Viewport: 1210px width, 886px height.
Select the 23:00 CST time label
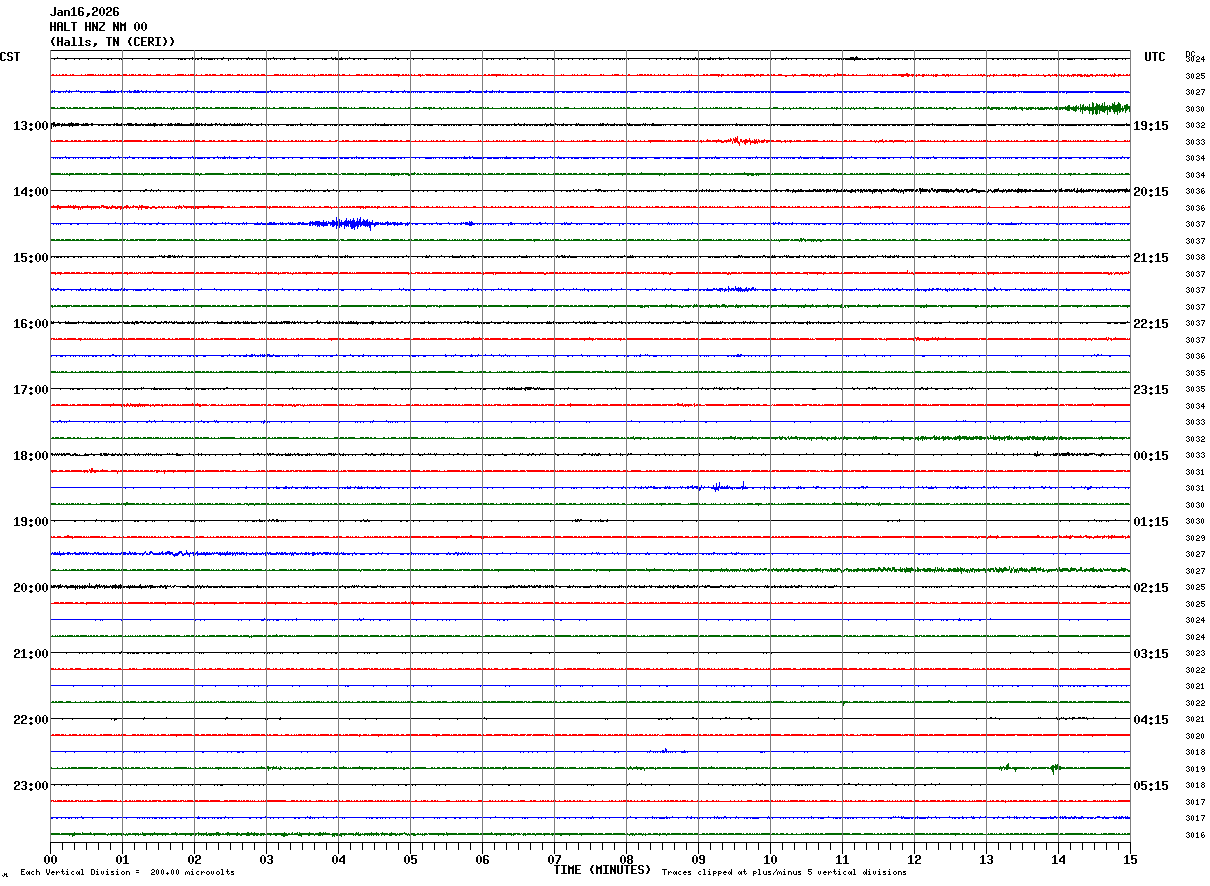[31, 786]
